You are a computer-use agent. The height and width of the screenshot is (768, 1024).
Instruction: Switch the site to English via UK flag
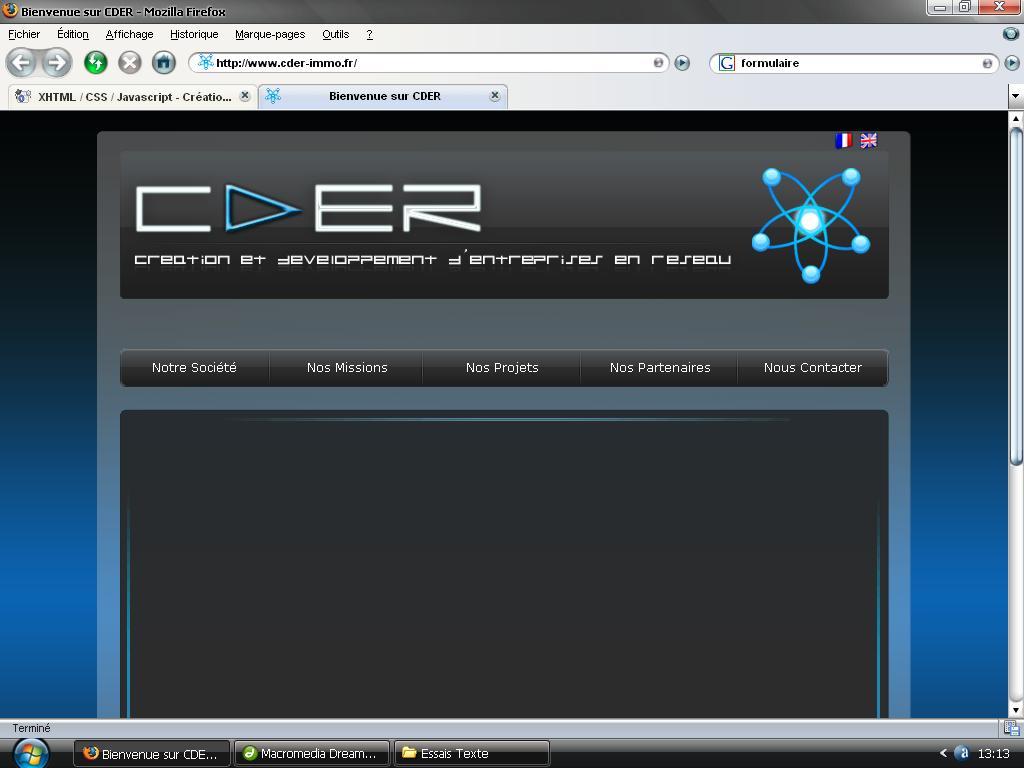click(x=869, y=140)
